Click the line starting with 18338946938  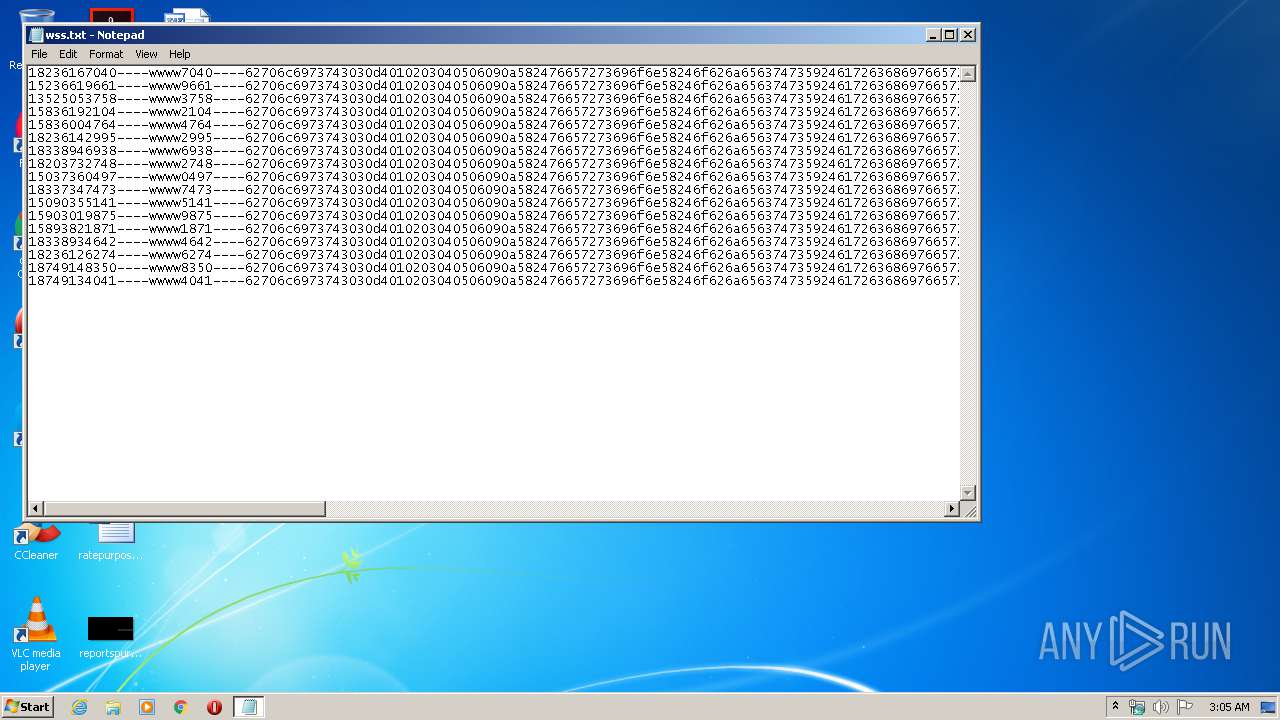[x=493, y=151]
